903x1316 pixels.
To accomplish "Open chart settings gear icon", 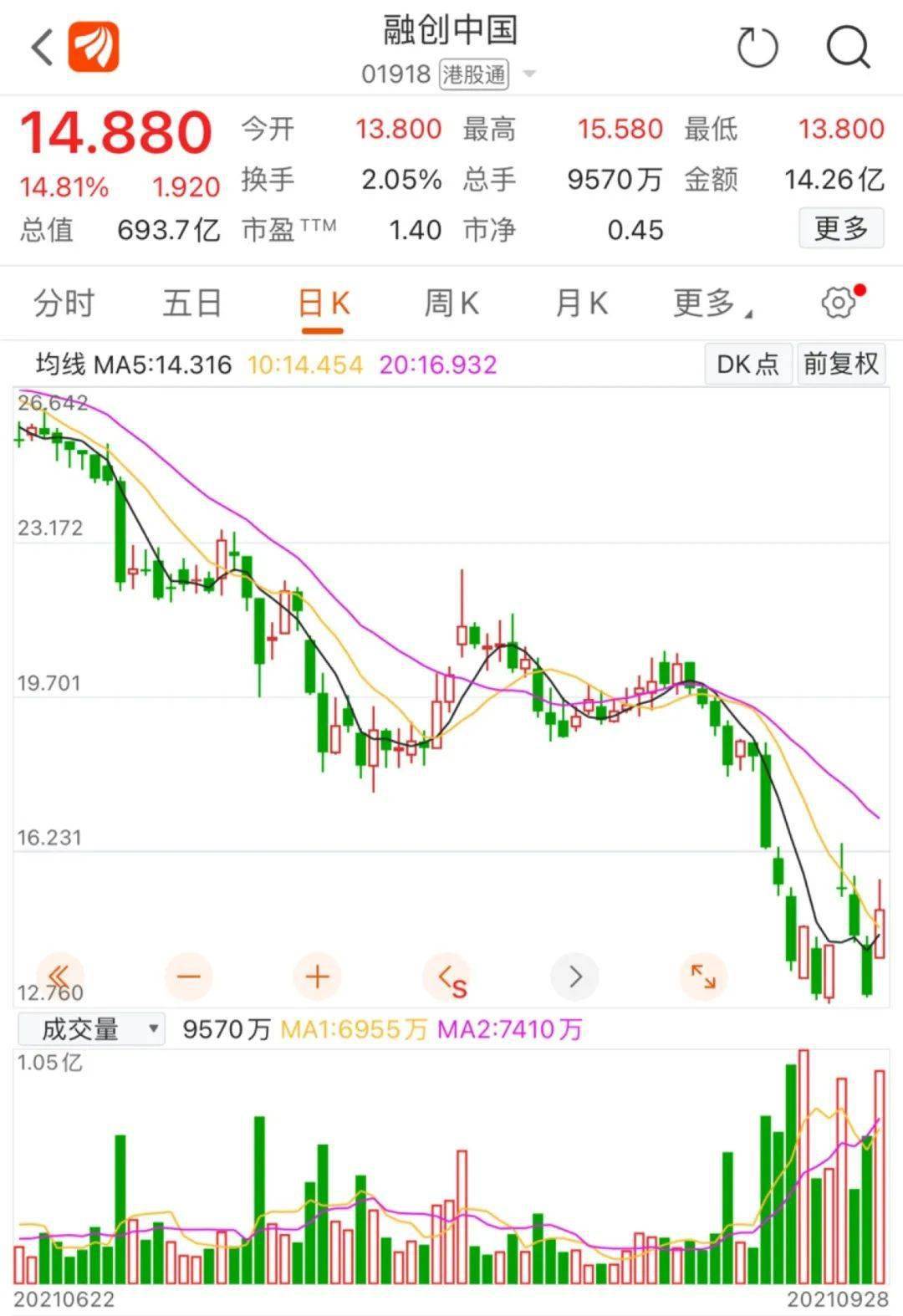I will [839, 303].
